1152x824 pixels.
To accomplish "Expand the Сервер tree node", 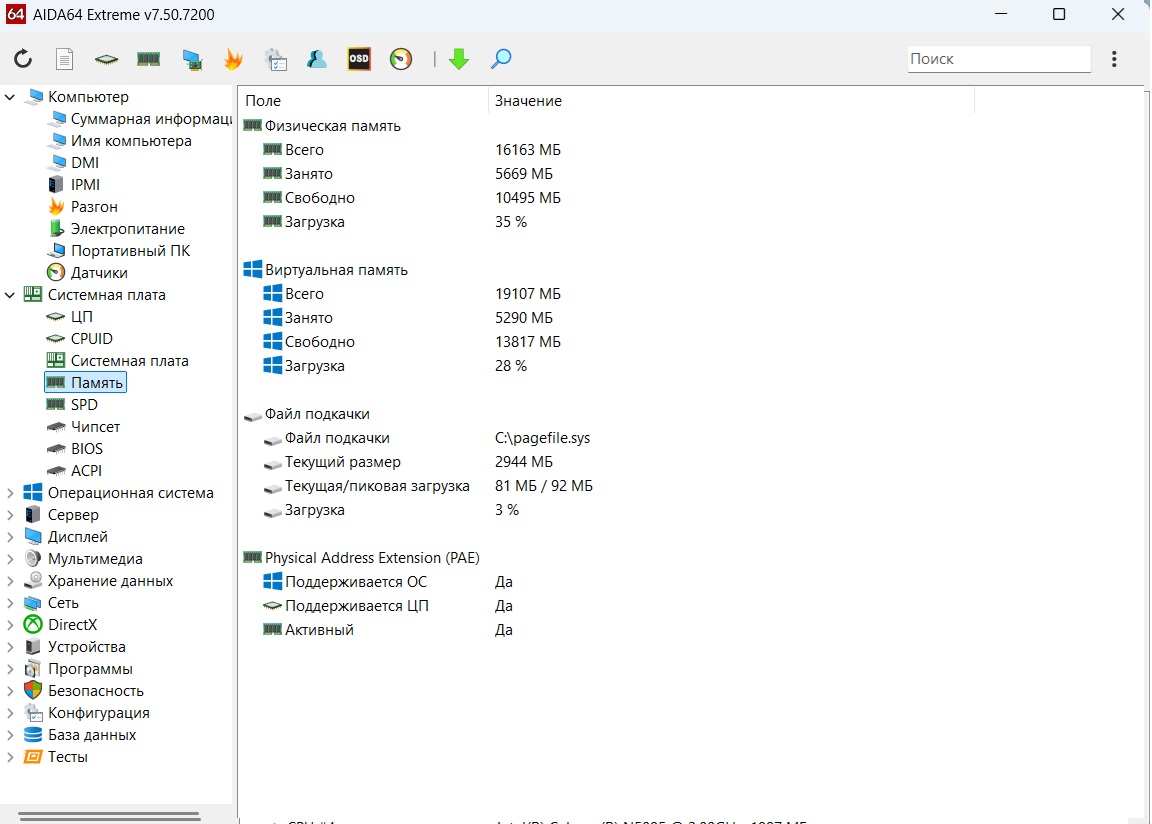I will pyautogui.click(x=10, y=516).
